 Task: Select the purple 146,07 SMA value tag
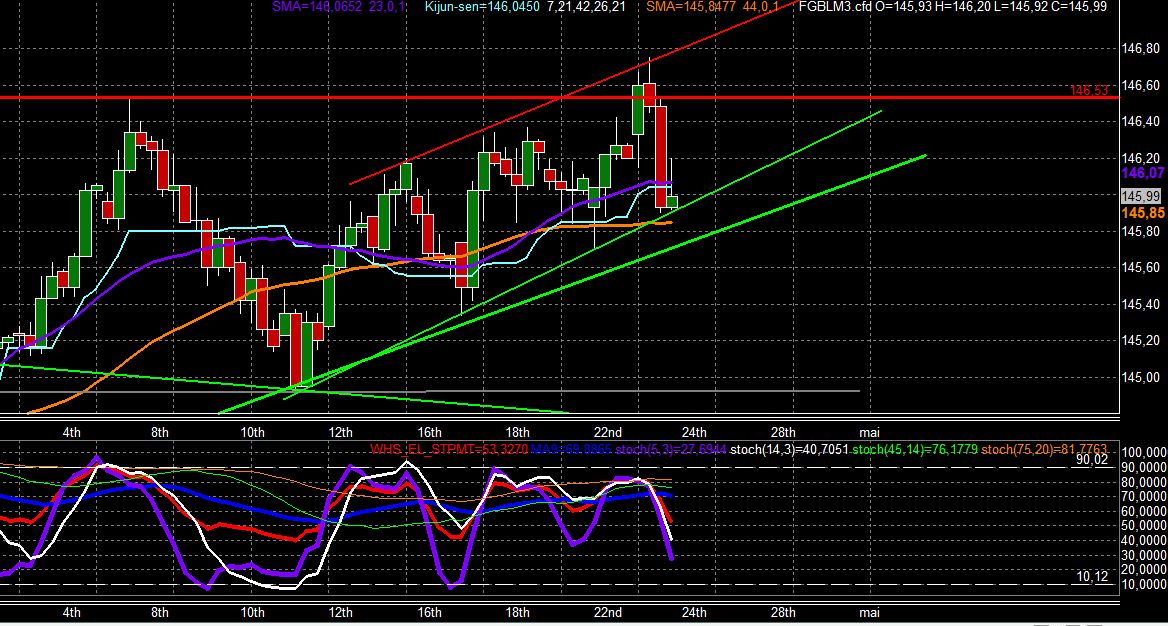(x=1143, y=173)
